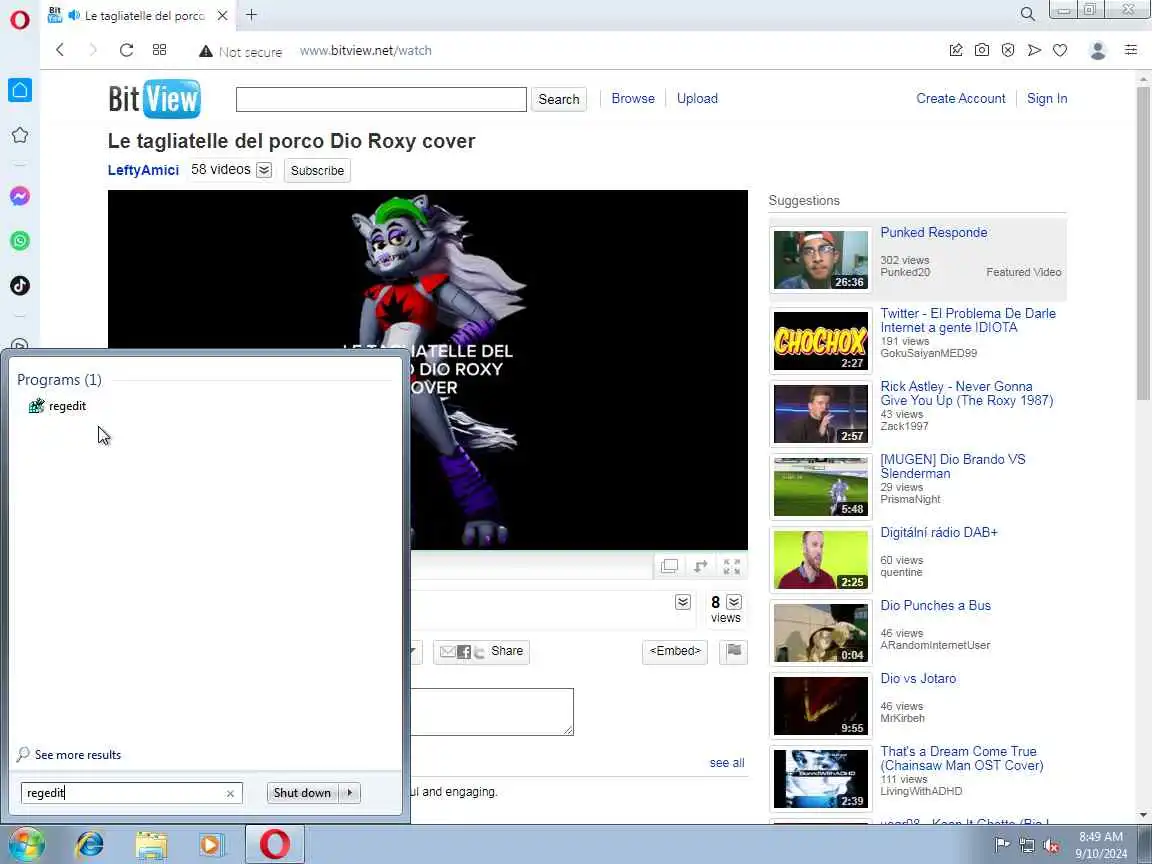Open the Chochox Twitter video thumbnail
This screenshot has height=864, width=1152.
[821, 341]
